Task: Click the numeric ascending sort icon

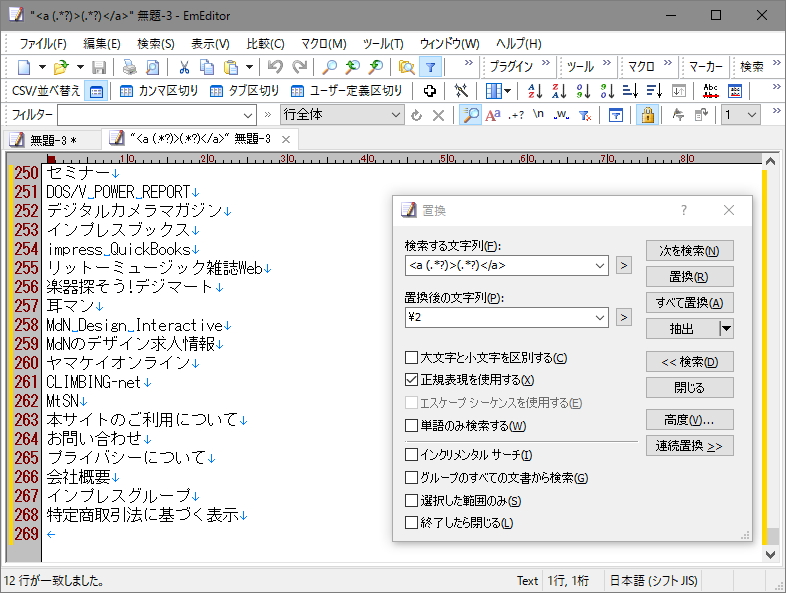Action: pos(583,91)
